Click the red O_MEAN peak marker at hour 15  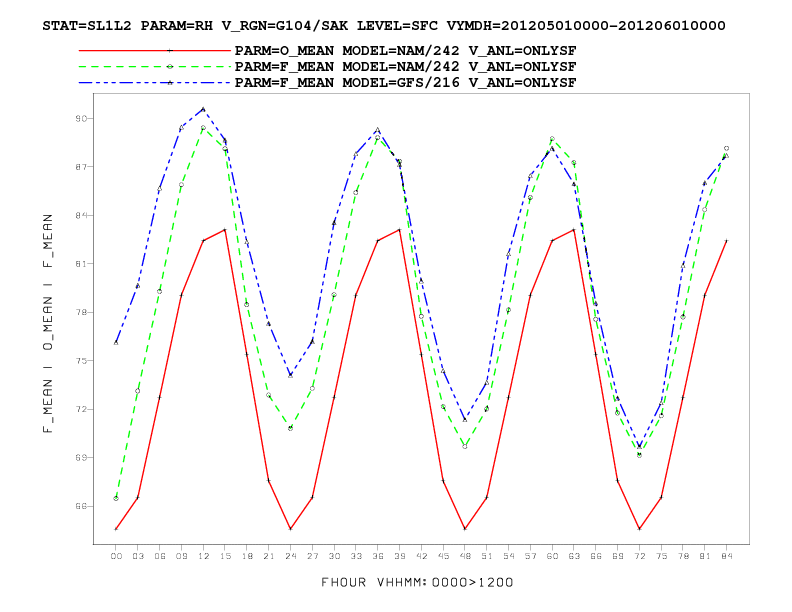[x=225, y=230]
